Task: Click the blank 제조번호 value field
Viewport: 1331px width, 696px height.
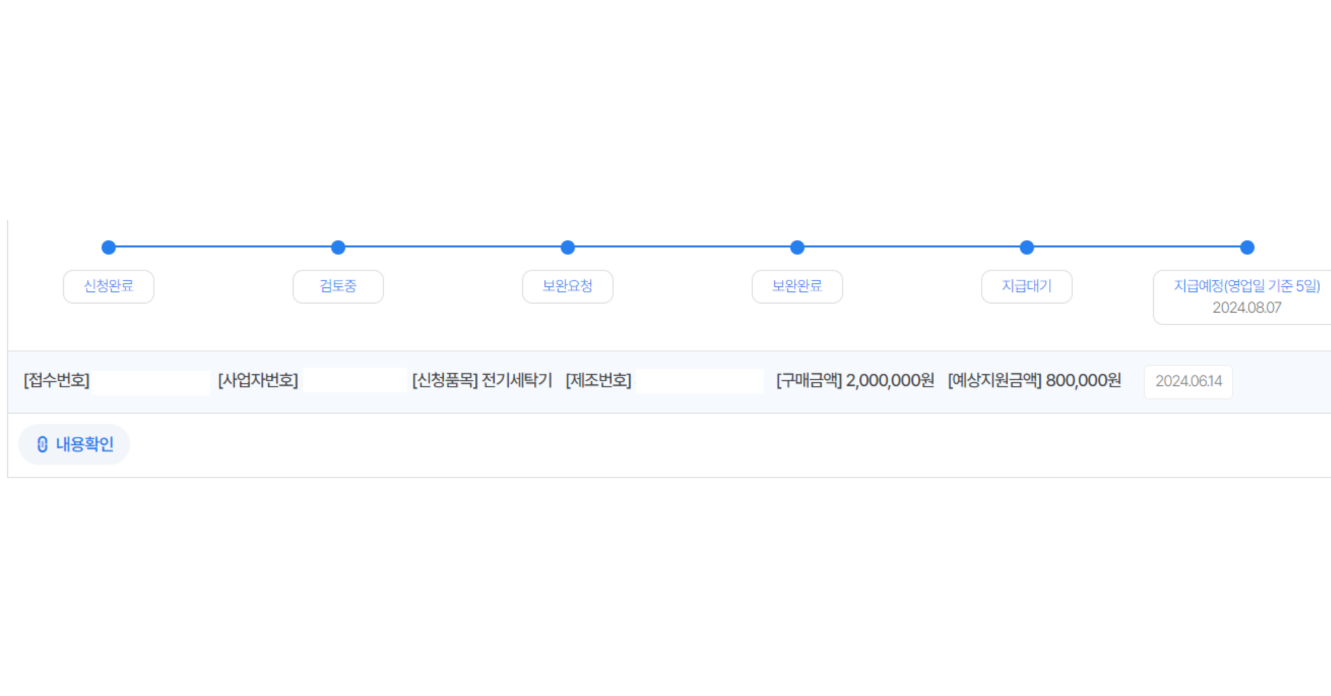Action: click(x=699, y=381)
